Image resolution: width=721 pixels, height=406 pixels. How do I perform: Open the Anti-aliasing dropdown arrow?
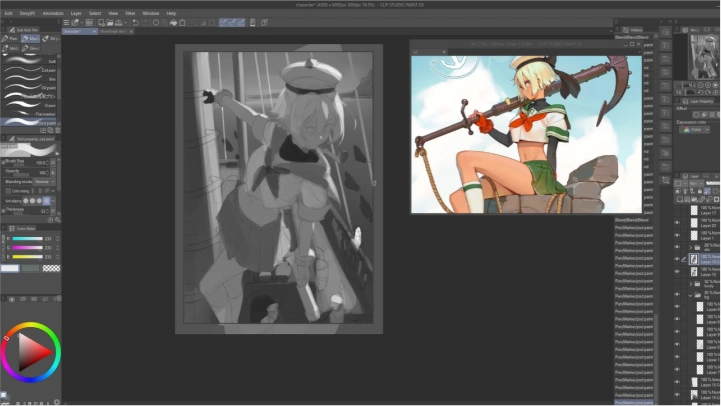tap(53, 200)
